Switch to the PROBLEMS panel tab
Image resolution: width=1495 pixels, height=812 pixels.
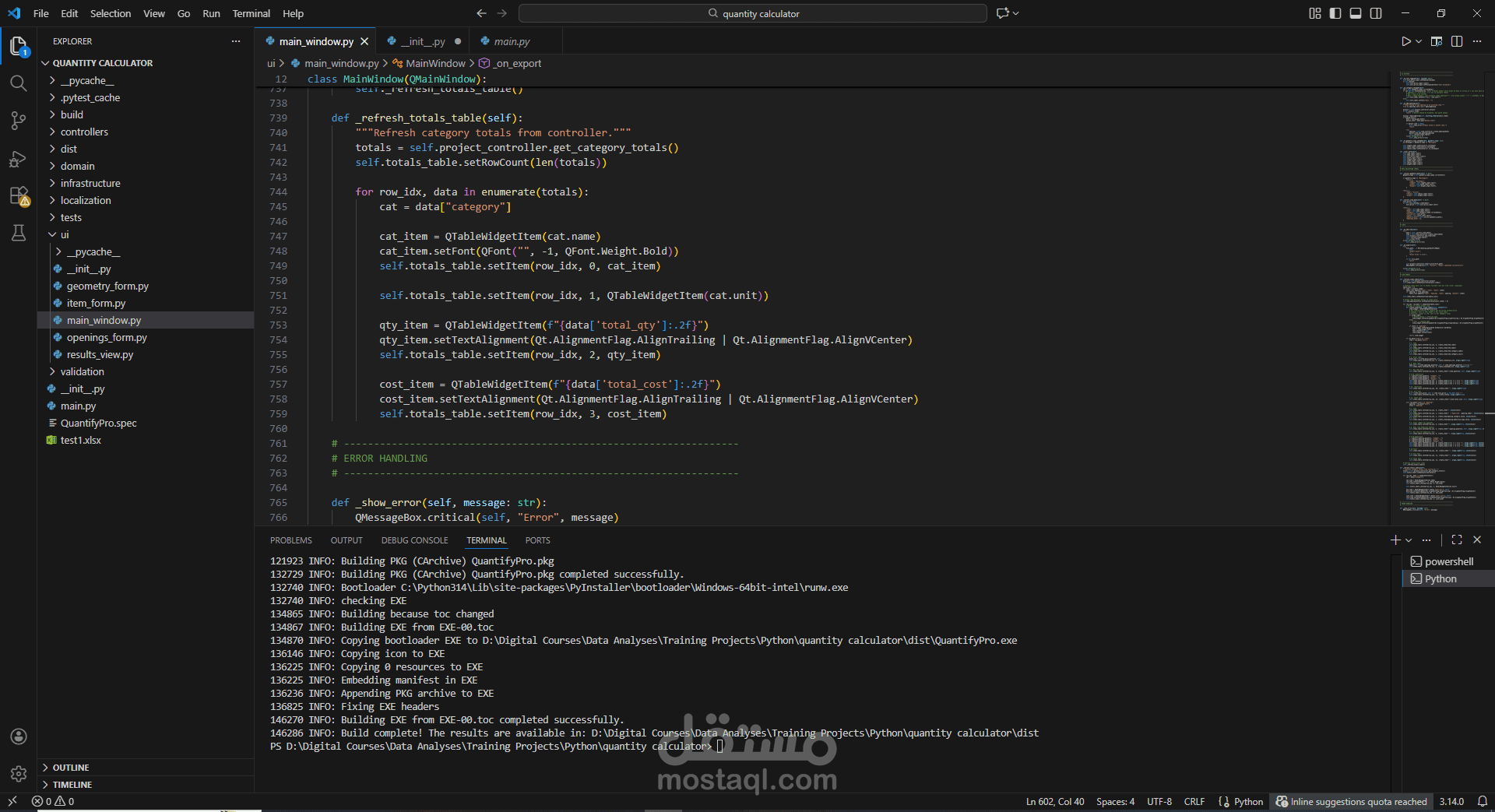pyautogui.click(x=291, y=540)
